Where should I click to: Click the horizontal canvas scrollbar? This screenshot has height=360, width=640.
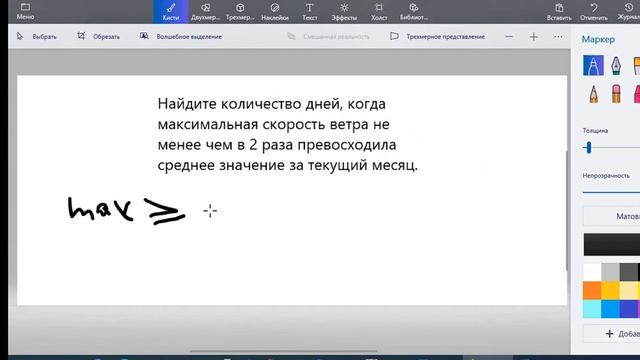click(x=283, y=351)
